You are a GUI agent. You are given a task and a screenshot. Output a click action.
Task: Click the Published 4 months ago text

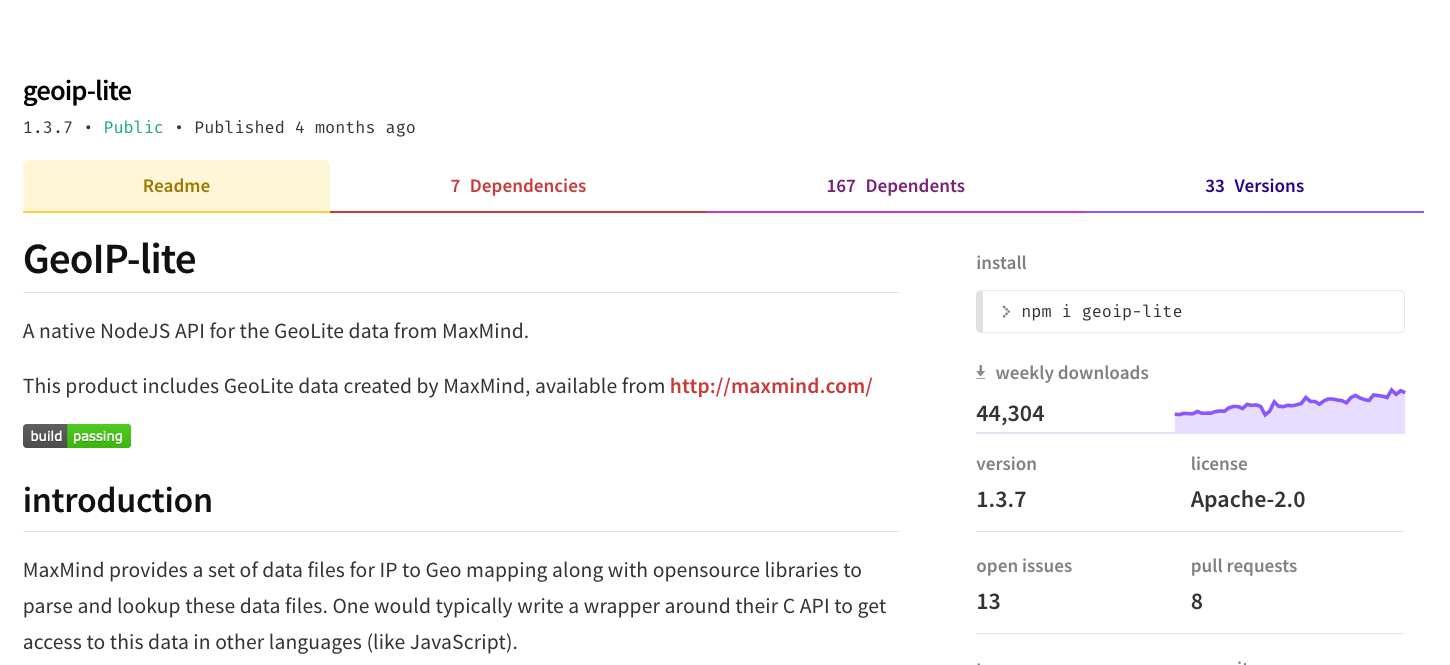[x=305, y=127]
